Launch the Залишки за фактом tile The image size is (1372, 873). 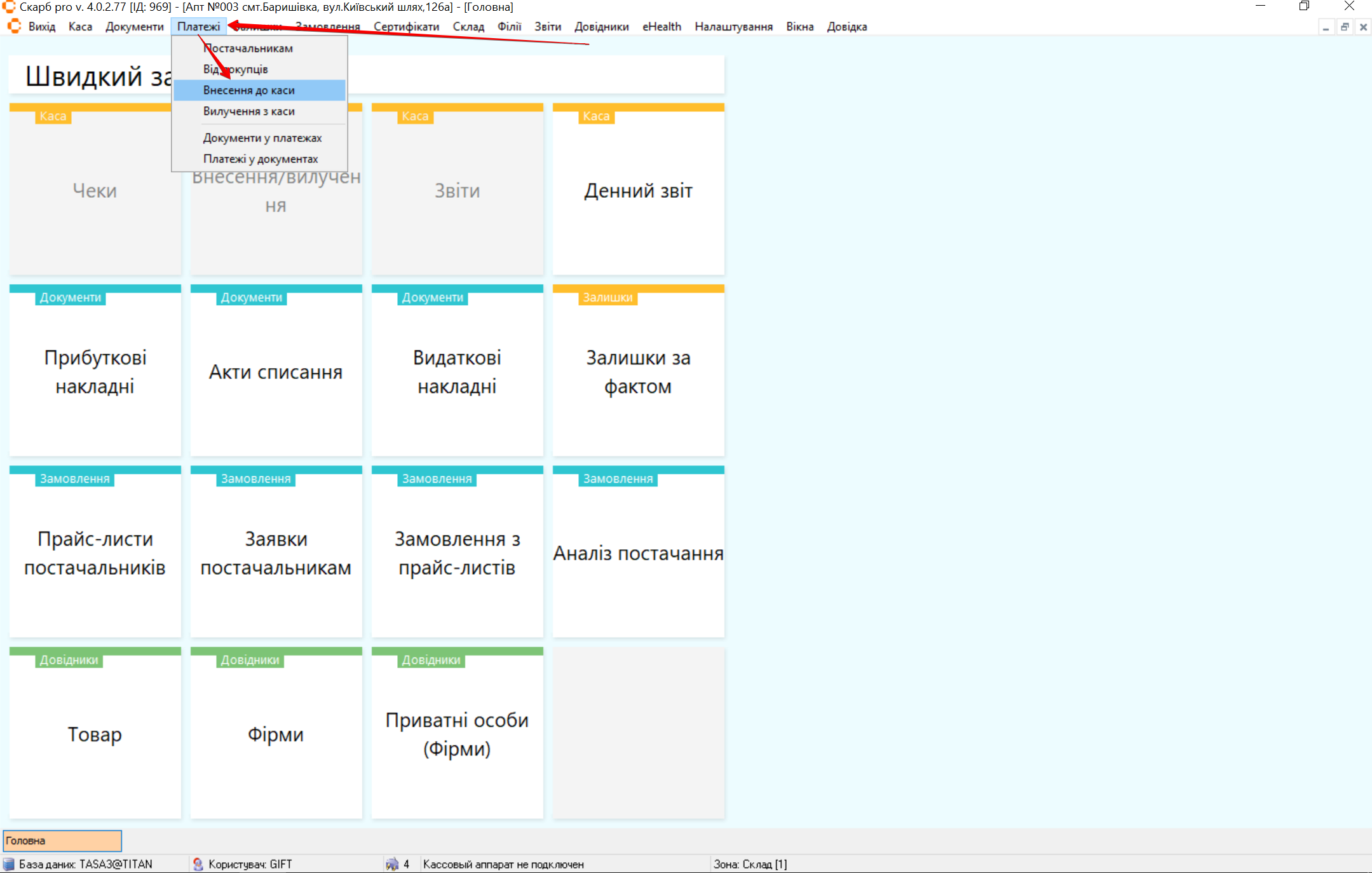pyautogui.click(x=638, y=372)
